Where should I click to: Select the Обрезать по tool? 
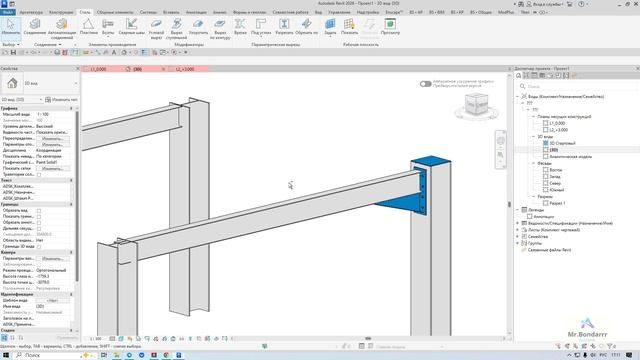click(306, 27)
